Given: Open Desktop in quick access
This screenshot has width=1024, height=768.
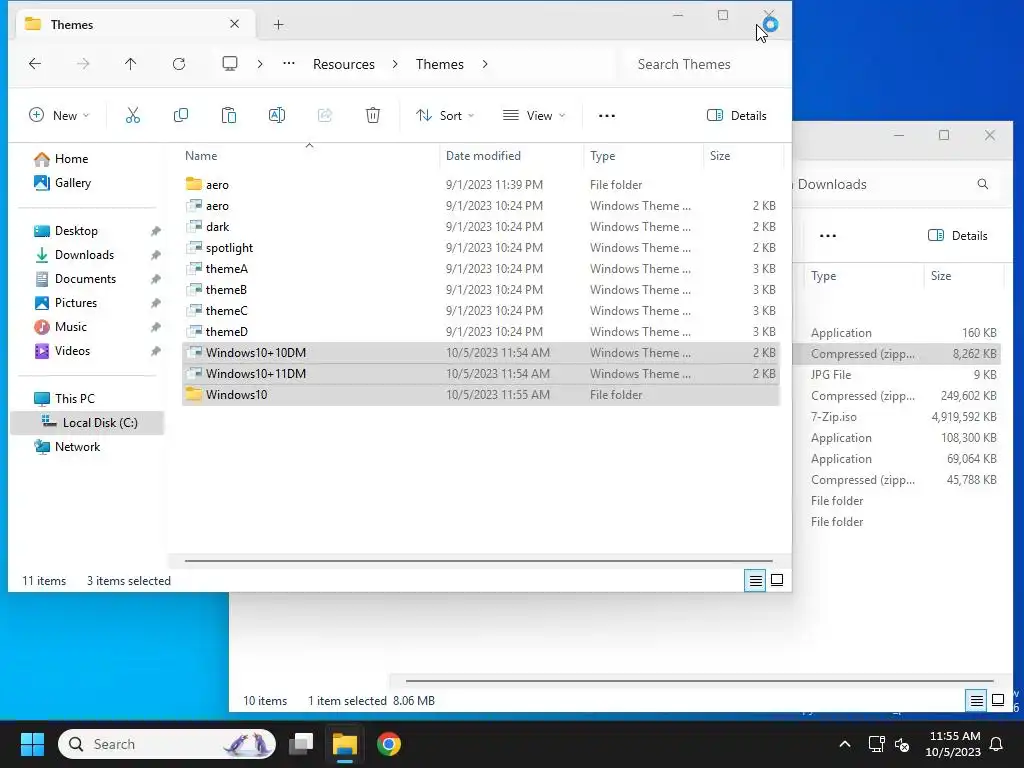Looking at the screenshot, I should [x=76, y=231].
